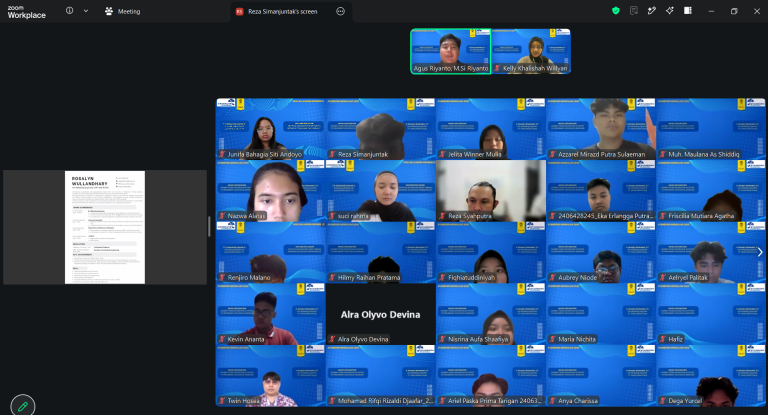Select Kelly Khalishah's video tile

pos(531,51)
